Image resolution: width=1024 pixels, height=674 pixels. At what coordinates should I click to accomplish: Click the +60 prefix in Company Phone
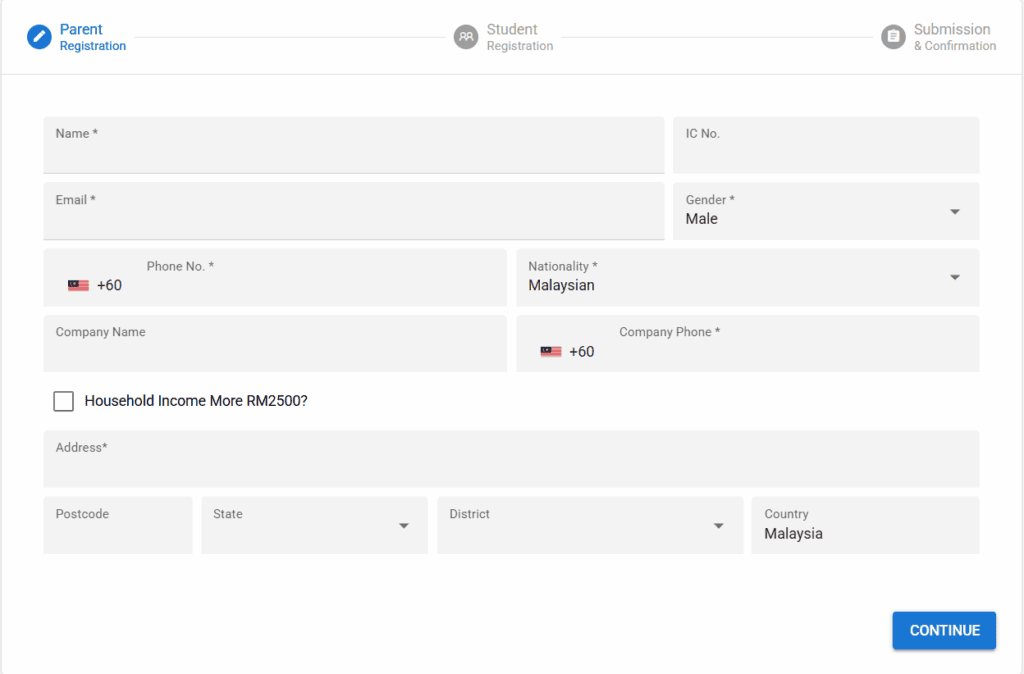[x=581, y=351]
